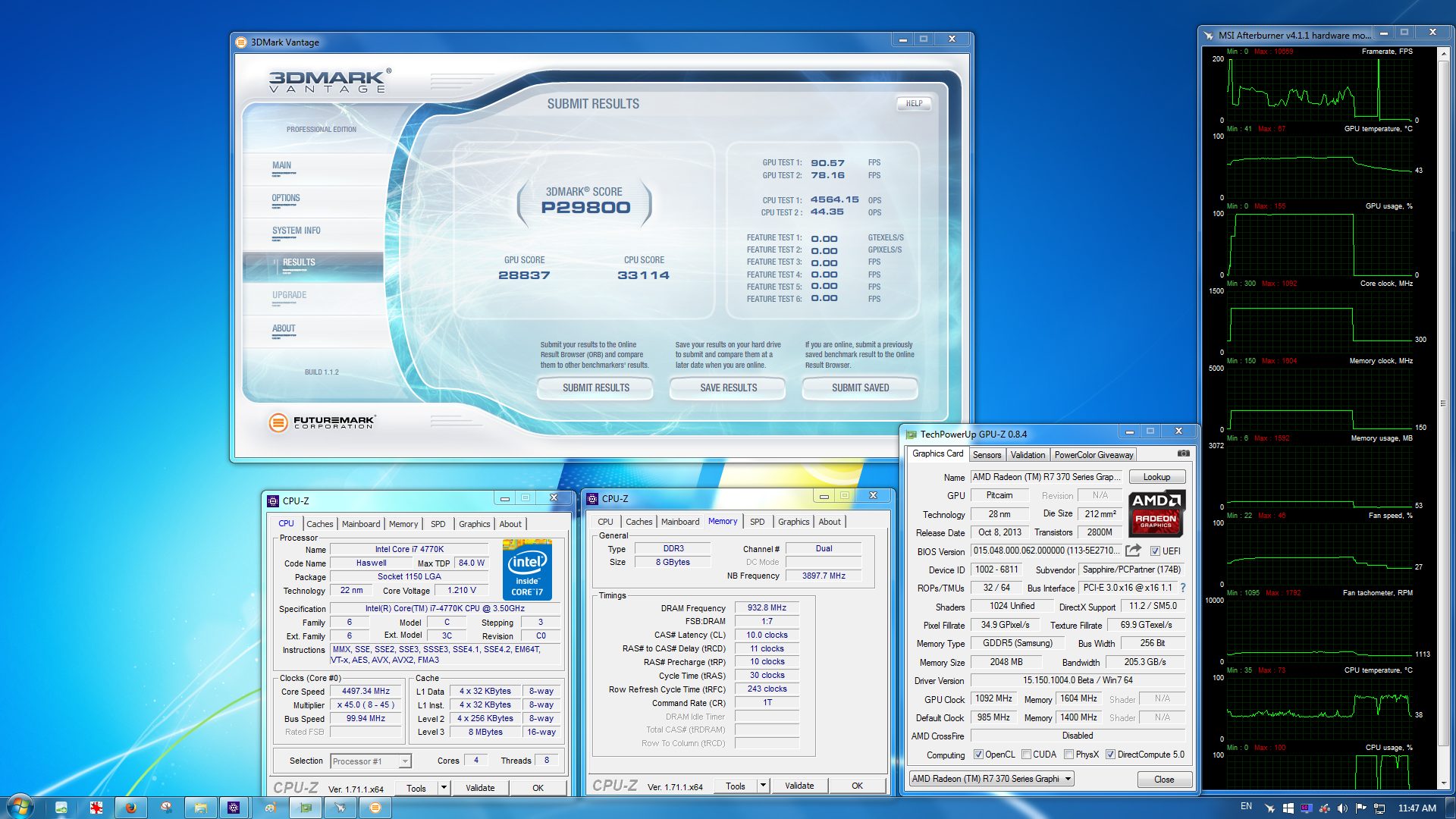The height and width of the screenshot is (819, 1456).
Task: Open SYSTEM INFO in 3DMark Vantage sidebar
Action: [296, 231]
